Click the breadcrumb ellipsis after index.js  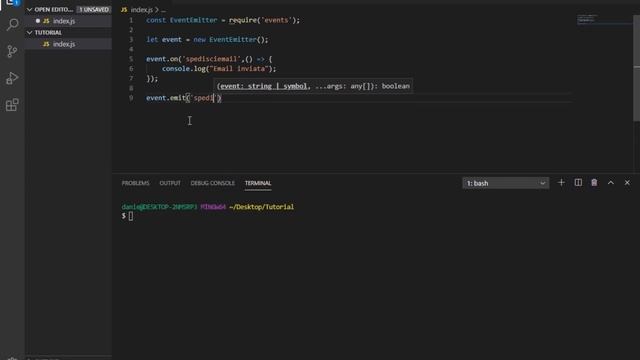tap(163, 10)
